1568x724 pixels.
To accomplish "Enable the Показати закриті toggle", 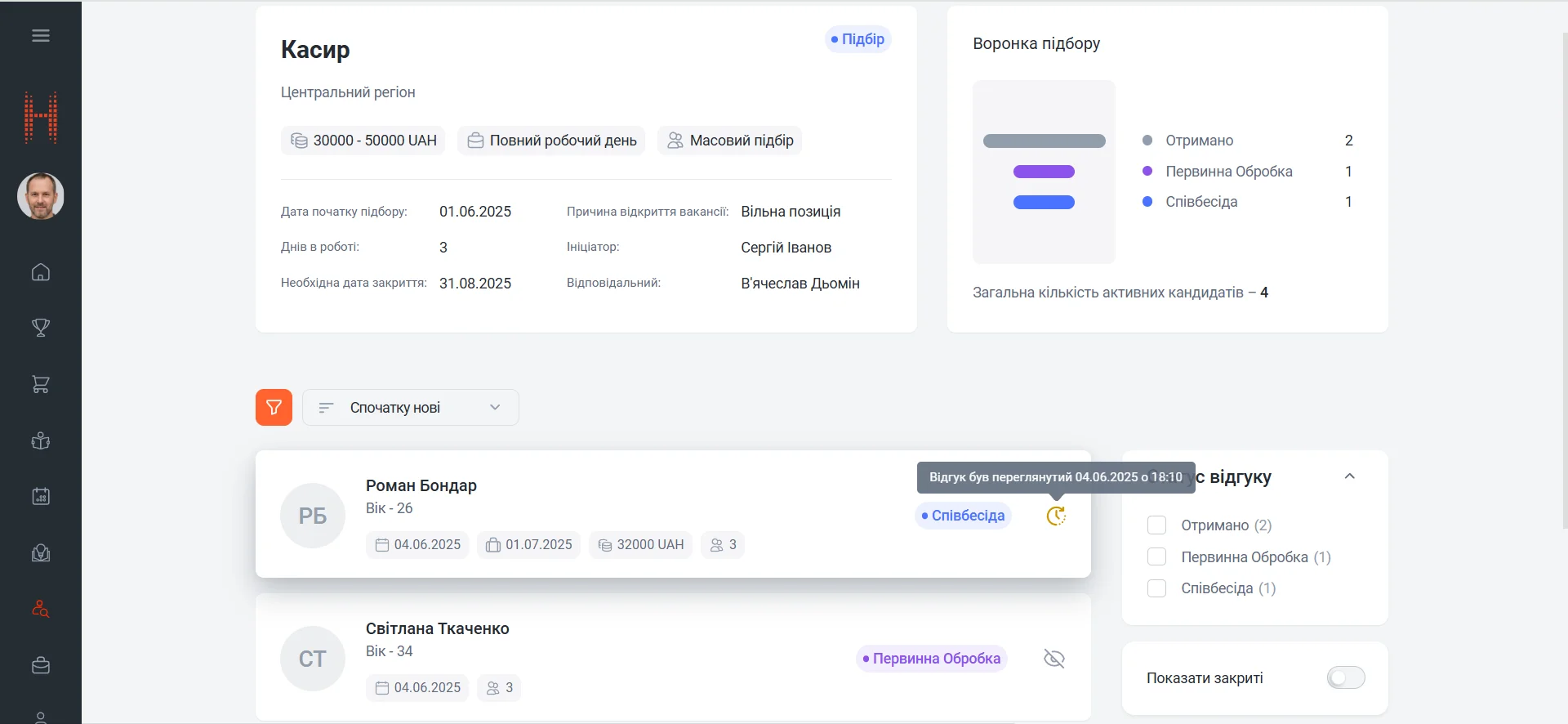I will click(x=1345, y=677).
